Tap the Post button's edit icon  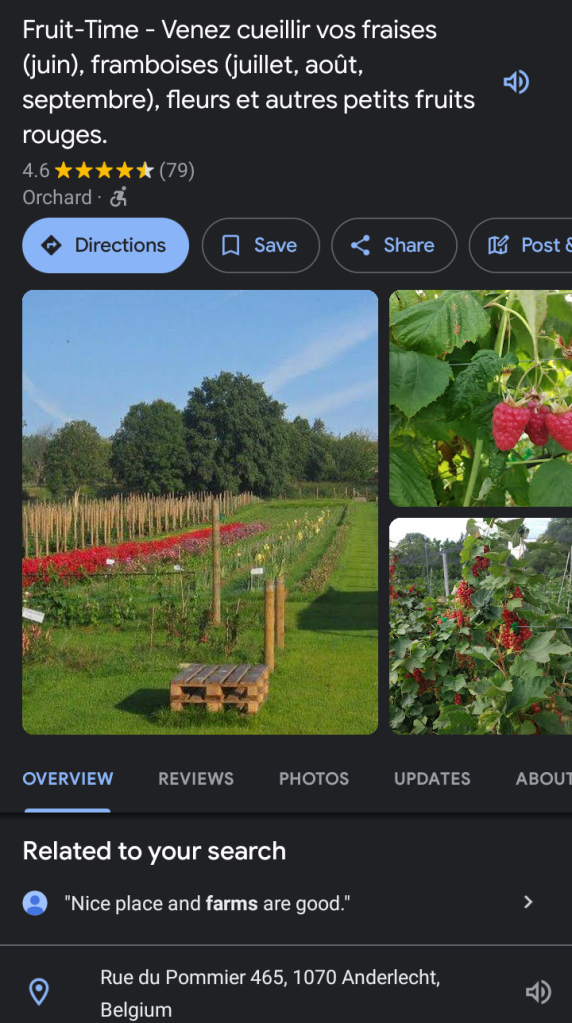pyautogui.click(x=498, y=245)
